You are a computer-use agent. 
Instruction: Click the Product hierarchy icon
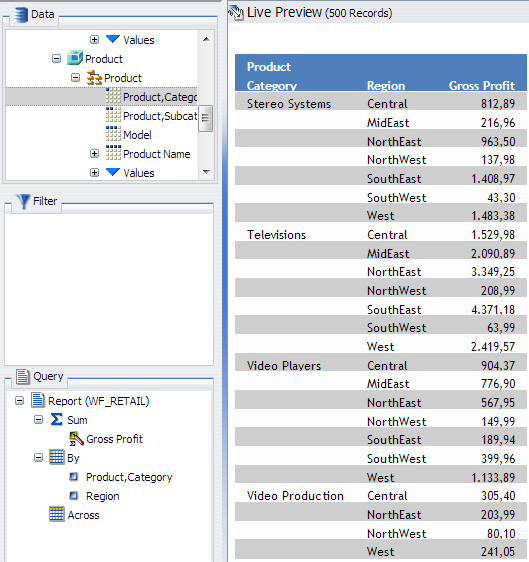94,78
